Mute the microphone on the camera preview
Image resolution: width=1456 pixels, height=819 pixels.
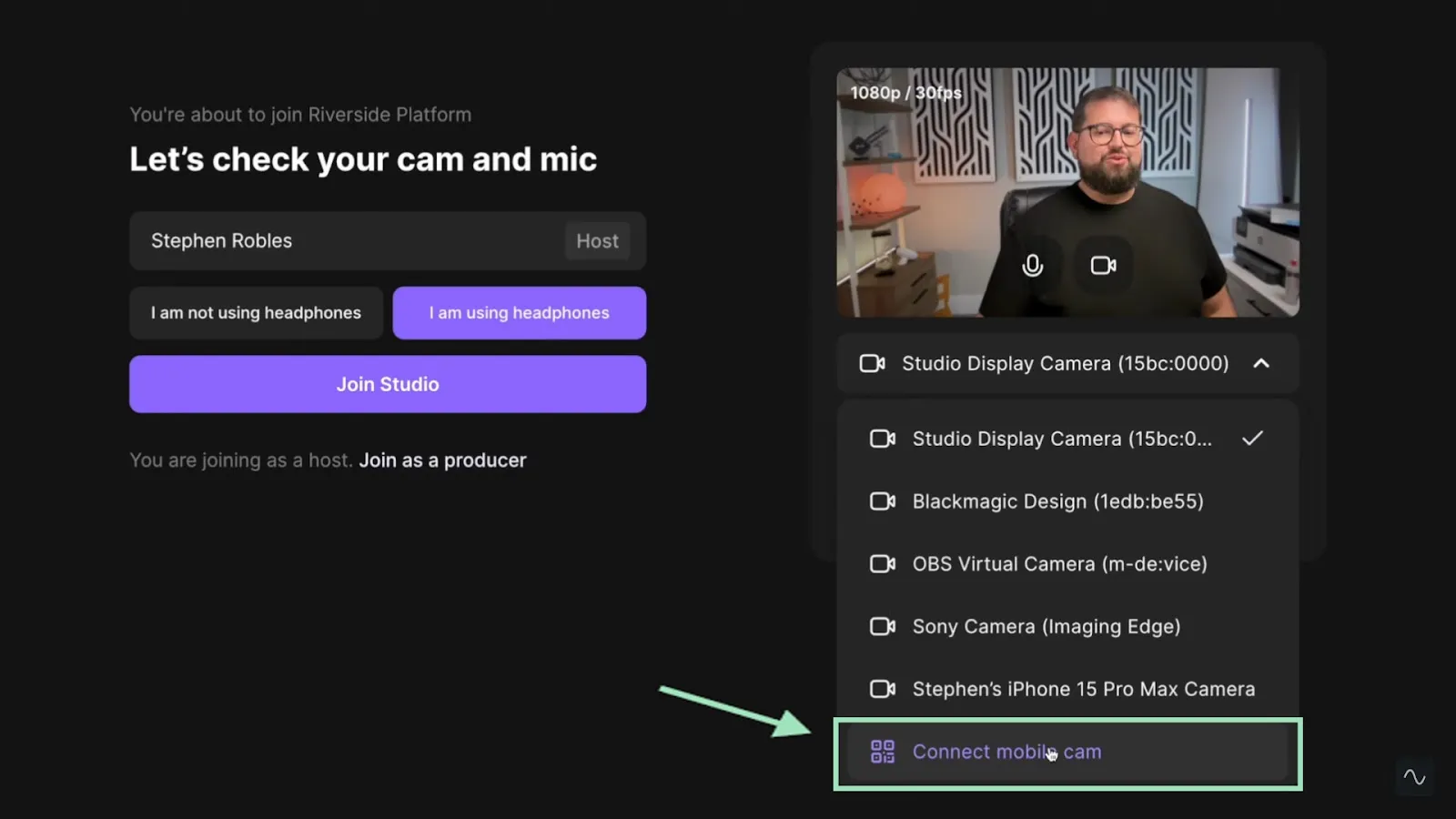(1032, 265)
